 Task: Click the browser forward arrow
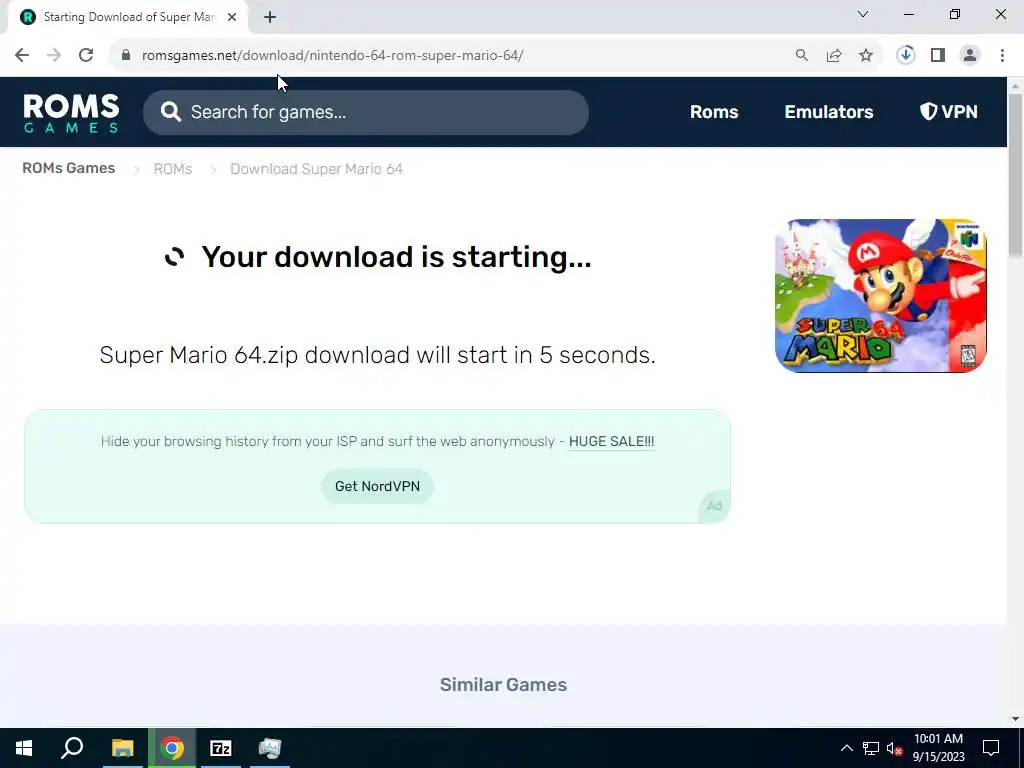pos(54,56)
